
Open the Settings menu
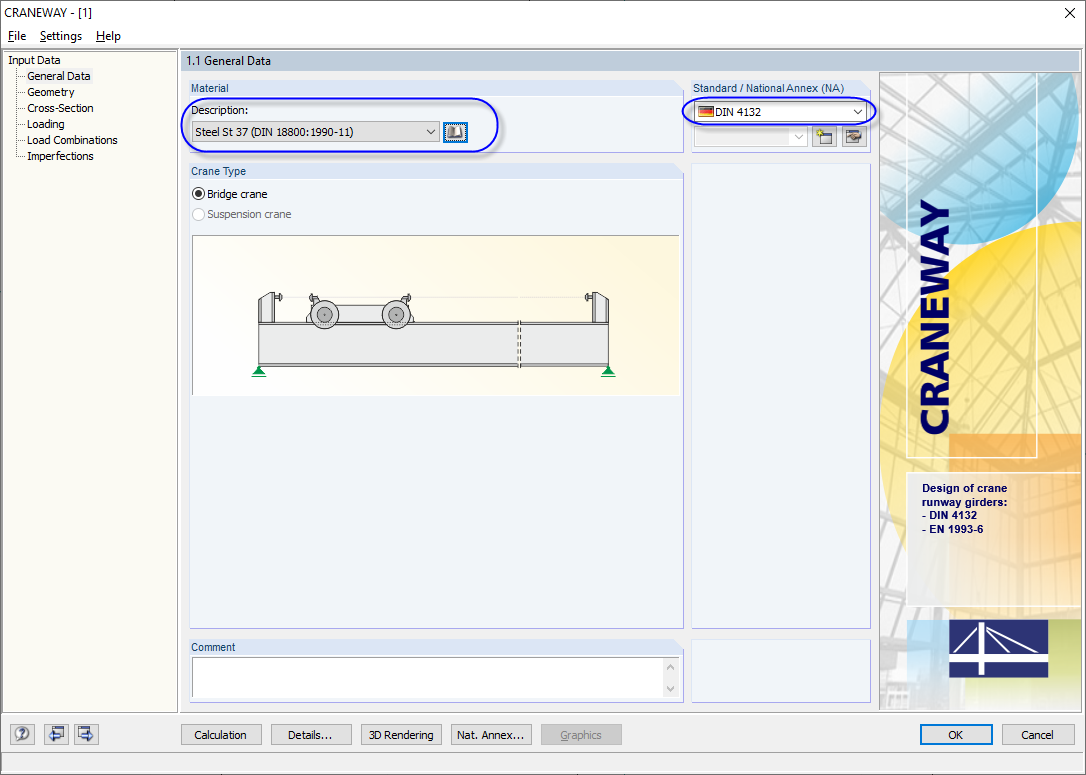pos(60,36)
